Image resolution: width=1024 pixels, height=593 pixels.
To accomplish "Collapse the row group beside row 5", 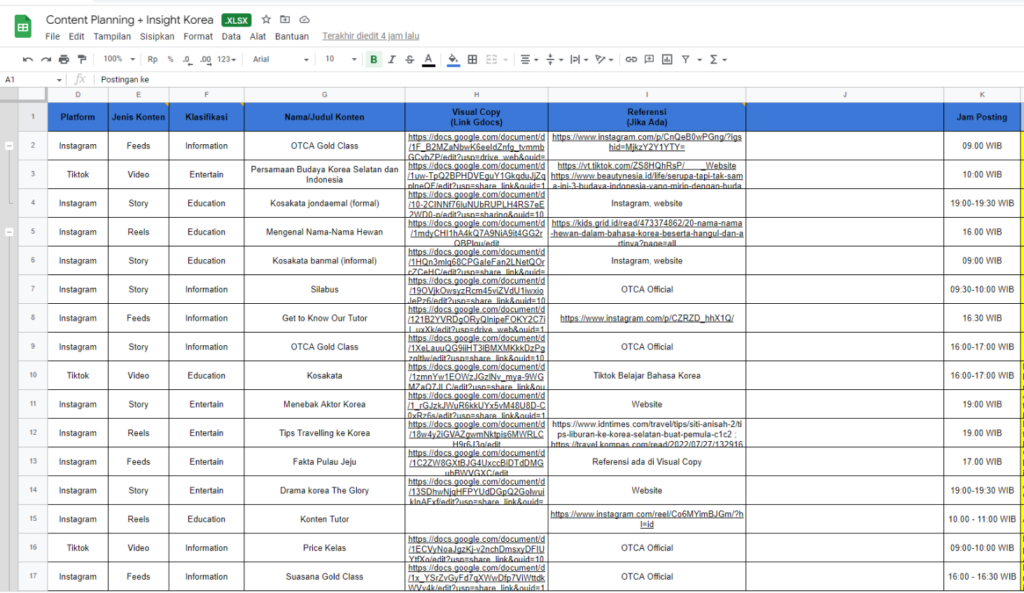I will click(x=9, y=232).
